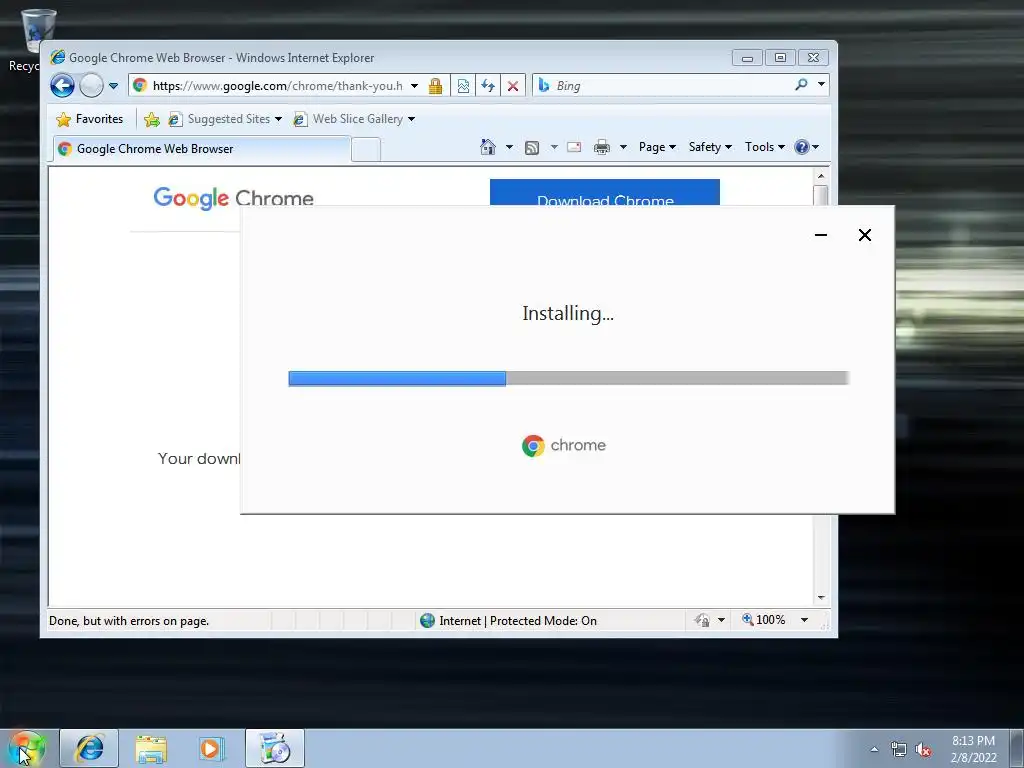Open the 100% zoom level dropdown arrow

click(805, 620)
